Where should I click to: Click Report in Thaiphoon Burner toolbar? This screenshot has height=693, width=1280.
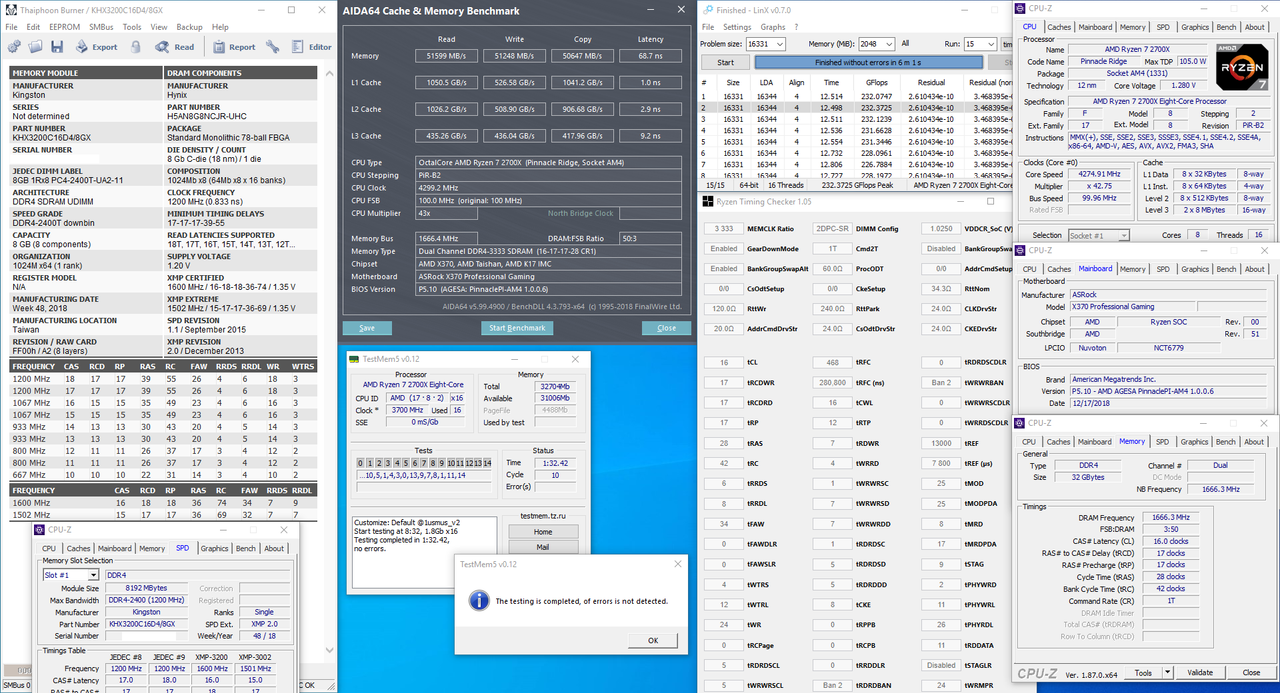click(232, 47)
